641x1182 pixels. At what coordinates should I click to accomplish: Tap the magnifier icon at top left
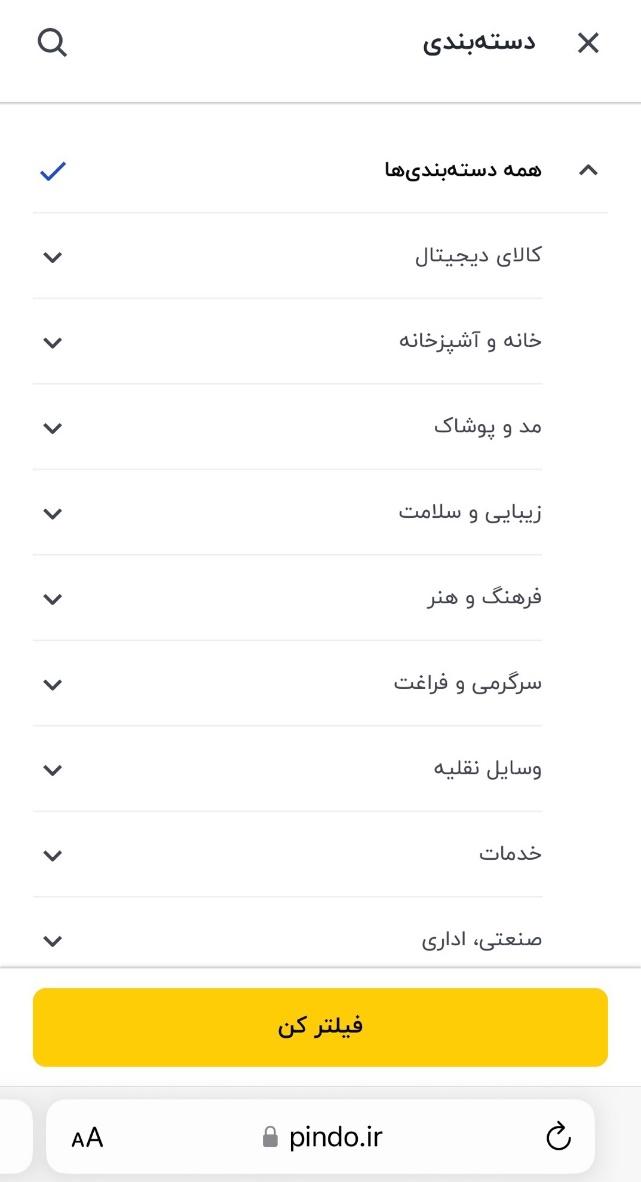[52, 43]
